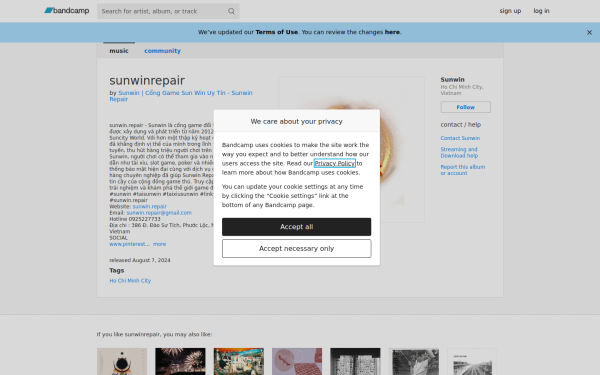Open Streaming and Download help link
The image size is (600, 375).
click(459, 153)
